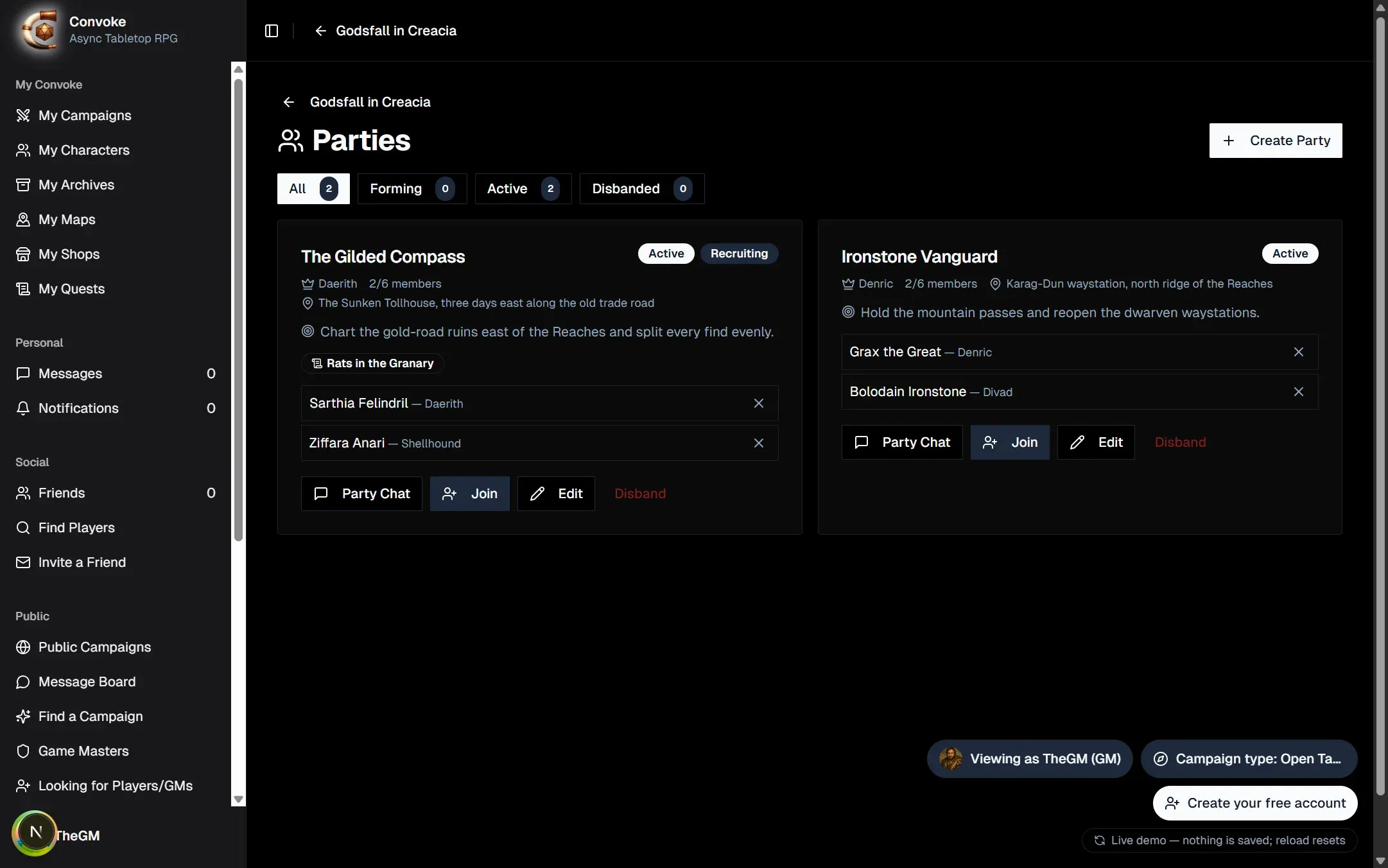1388x868 pixels.
Task: Browse Public Campaigns
Action: tap(116, 647)
